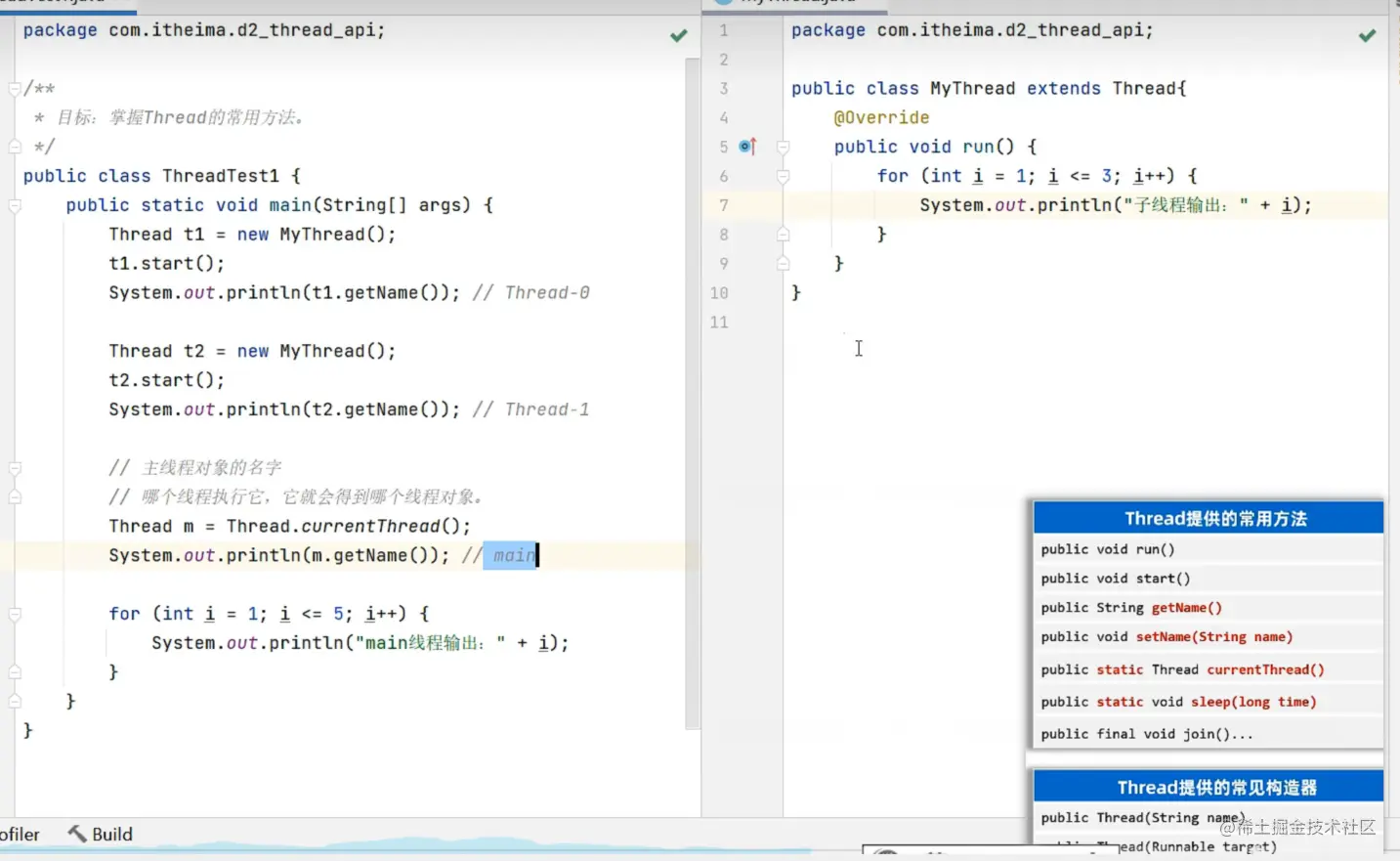Click the green inspection checkmark in MyThread editor
1400x861 pixels.
1367,36
